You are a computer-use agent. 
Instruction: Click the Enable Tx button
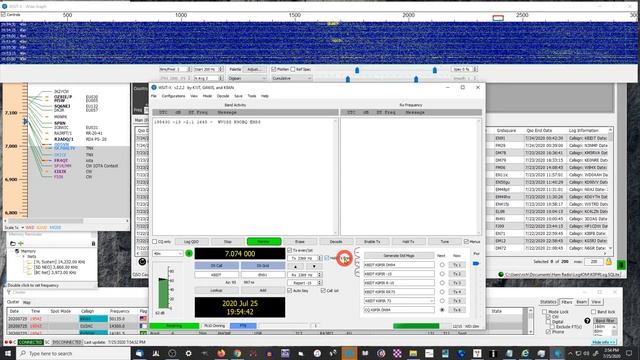[372, 242]
